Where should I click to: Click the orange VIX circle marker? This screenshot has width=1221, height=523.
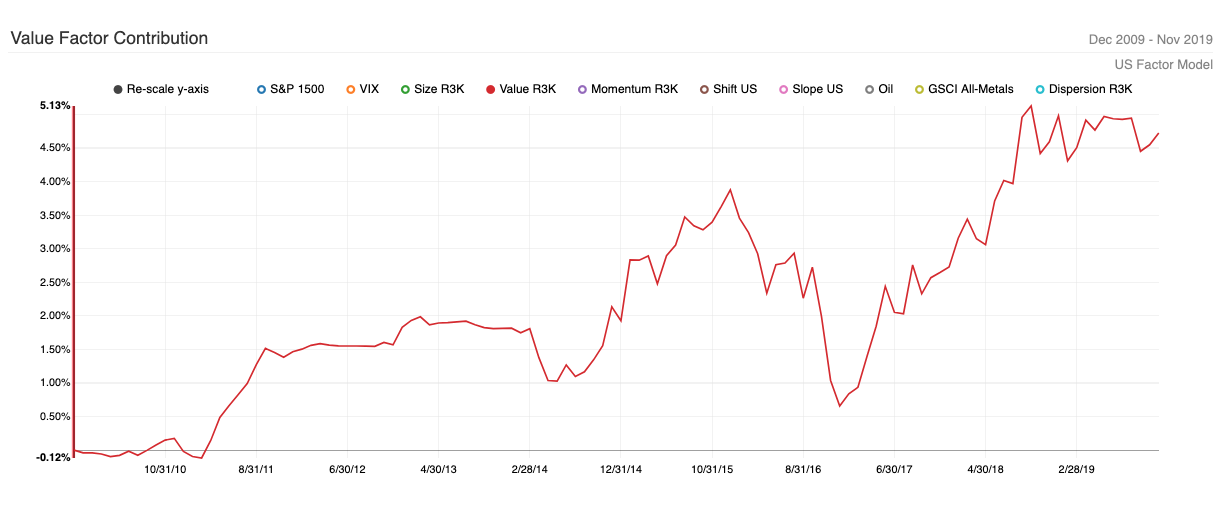tap(351, 89)
